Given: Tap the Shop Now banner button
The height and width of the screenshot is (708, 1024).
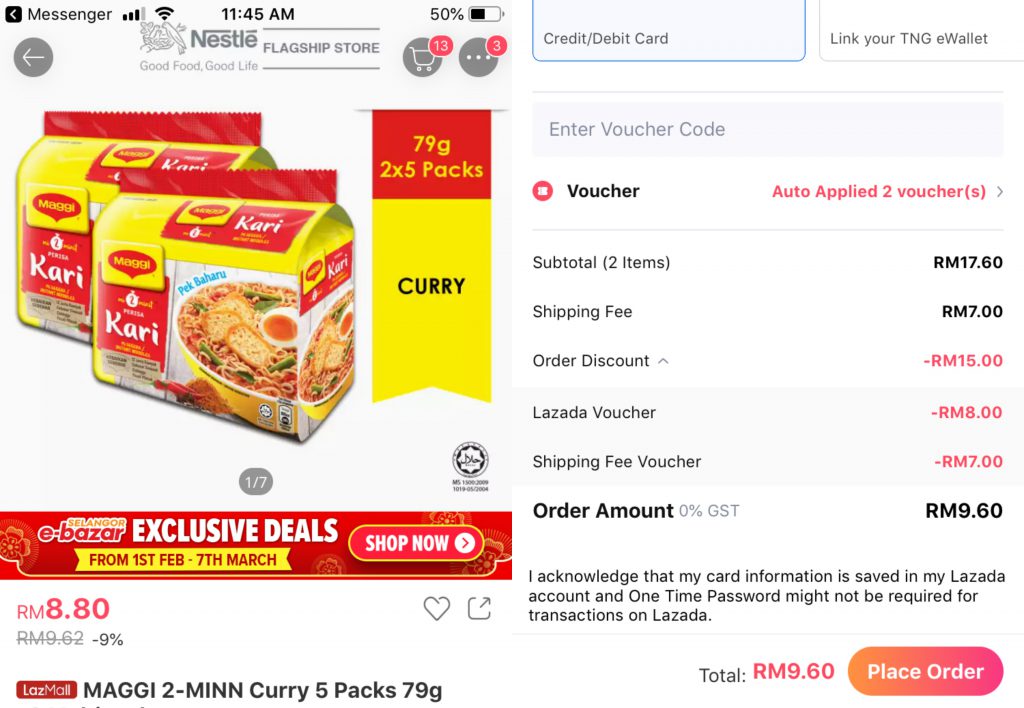Looking at the screenshot, I should point(416,543).
